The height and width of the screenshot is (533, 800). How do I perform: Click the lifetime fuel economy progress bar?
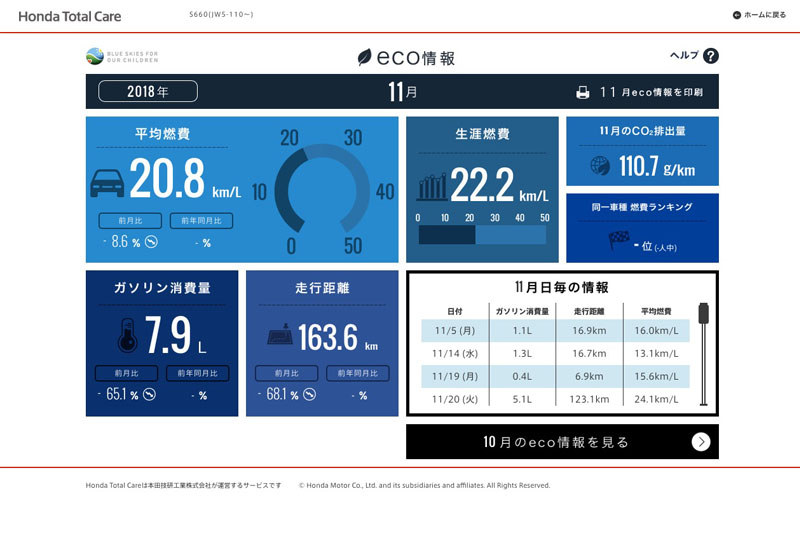coord(482,235)
